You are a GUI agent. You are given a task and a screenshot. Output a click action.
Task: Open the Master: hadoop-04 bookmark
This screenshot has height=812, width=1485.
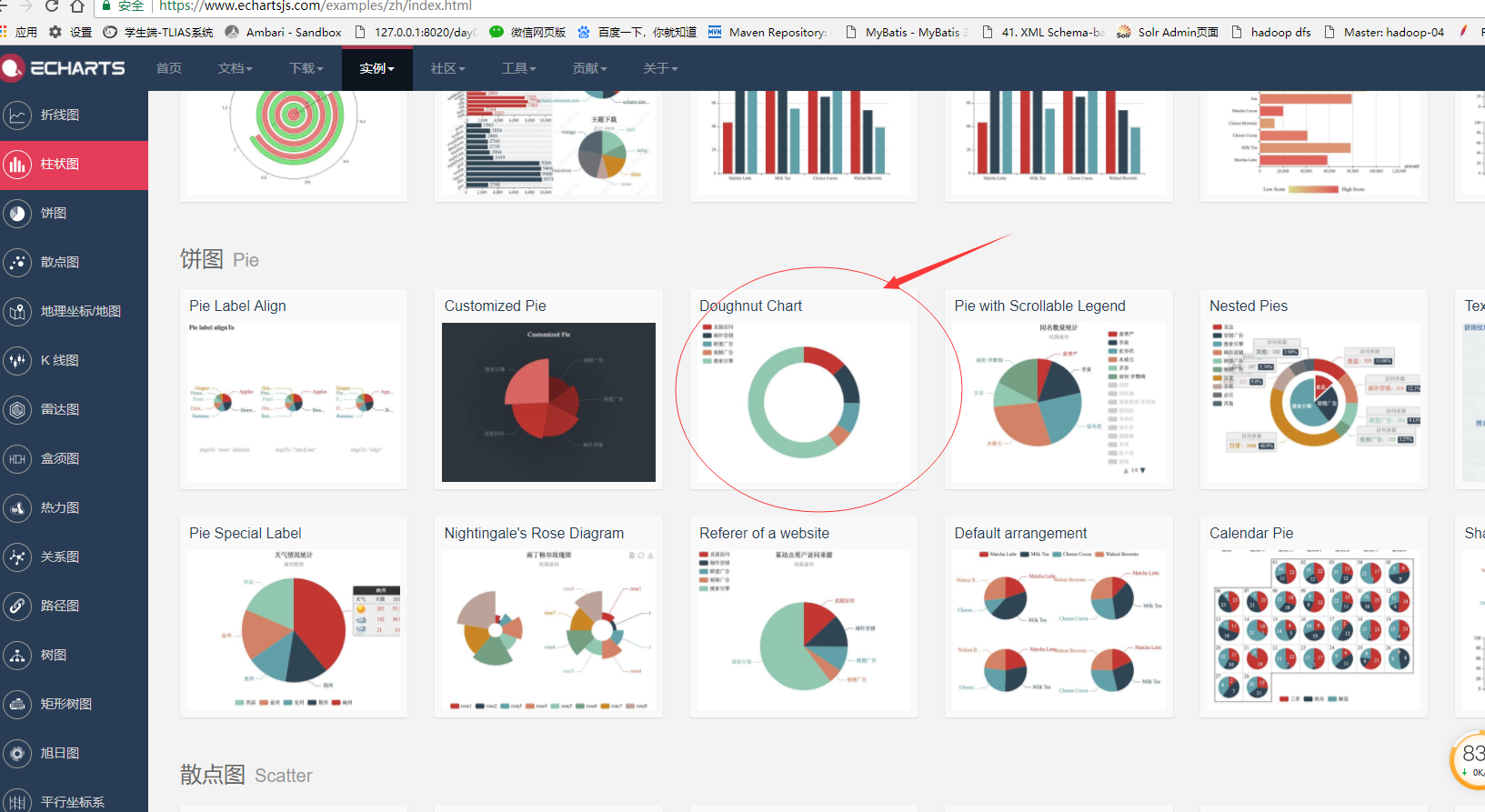tap(1384, 32)
